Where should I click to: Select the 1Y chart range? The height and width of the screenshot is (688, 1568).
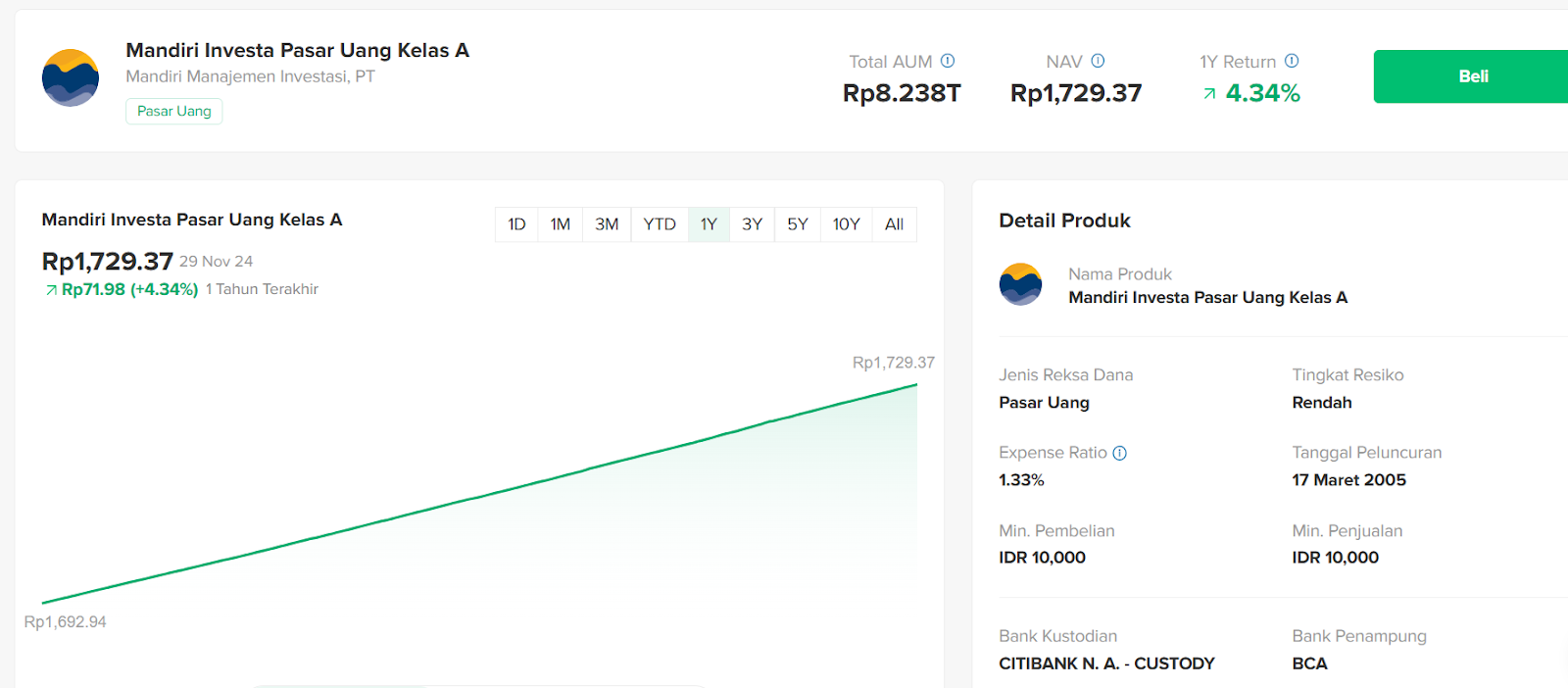[x=709, y=224]
